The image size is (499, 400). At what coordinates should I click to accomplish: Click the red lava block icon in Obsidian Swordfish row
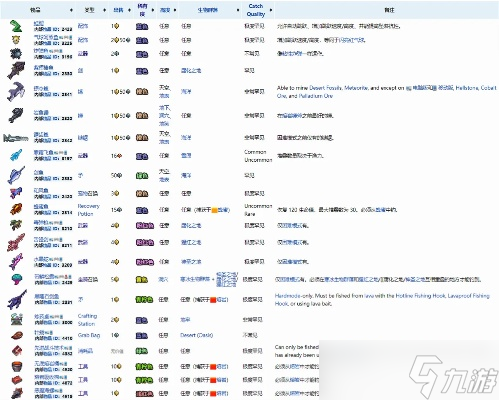(213, 300)
